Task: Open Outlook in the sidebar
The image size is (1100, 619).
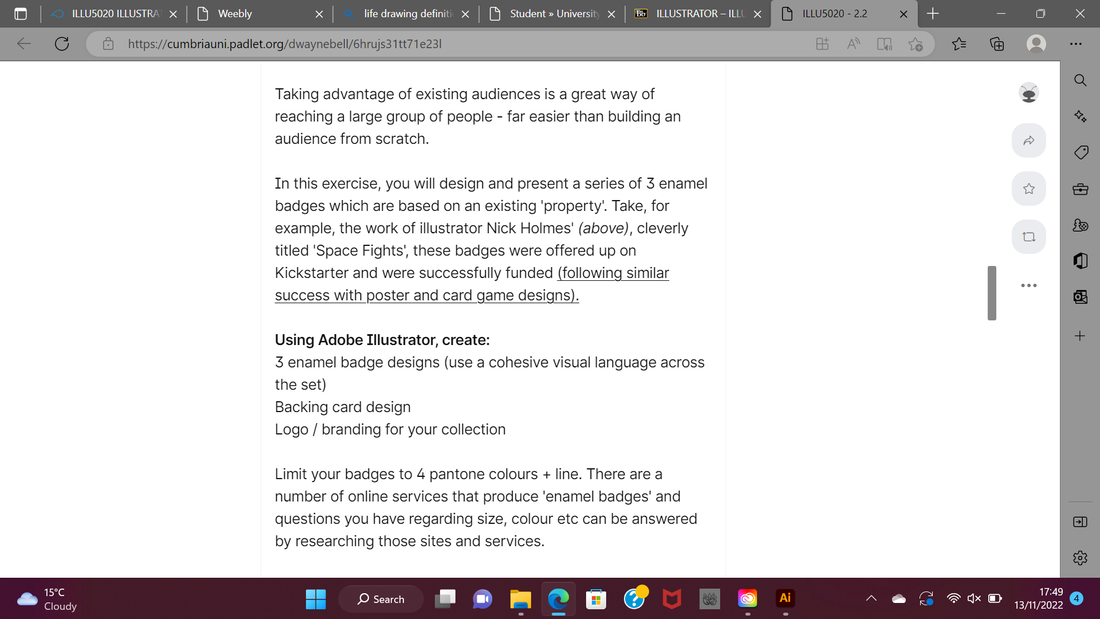Action: tap(1080, 297)
